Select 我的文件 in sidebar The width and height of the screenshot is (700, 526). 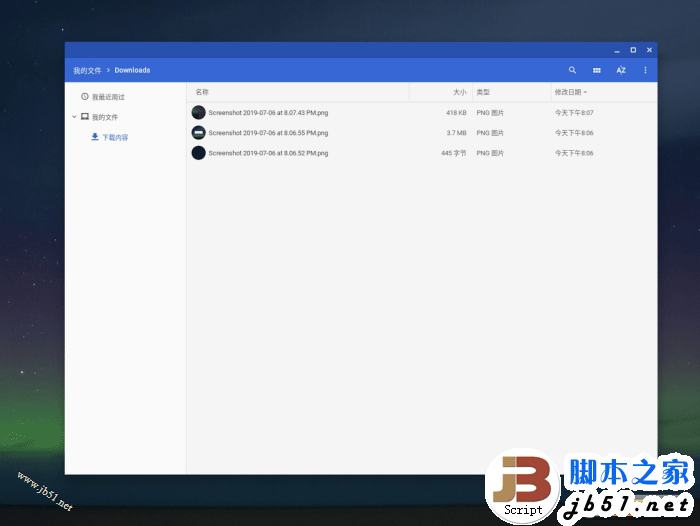coord(105,117)
